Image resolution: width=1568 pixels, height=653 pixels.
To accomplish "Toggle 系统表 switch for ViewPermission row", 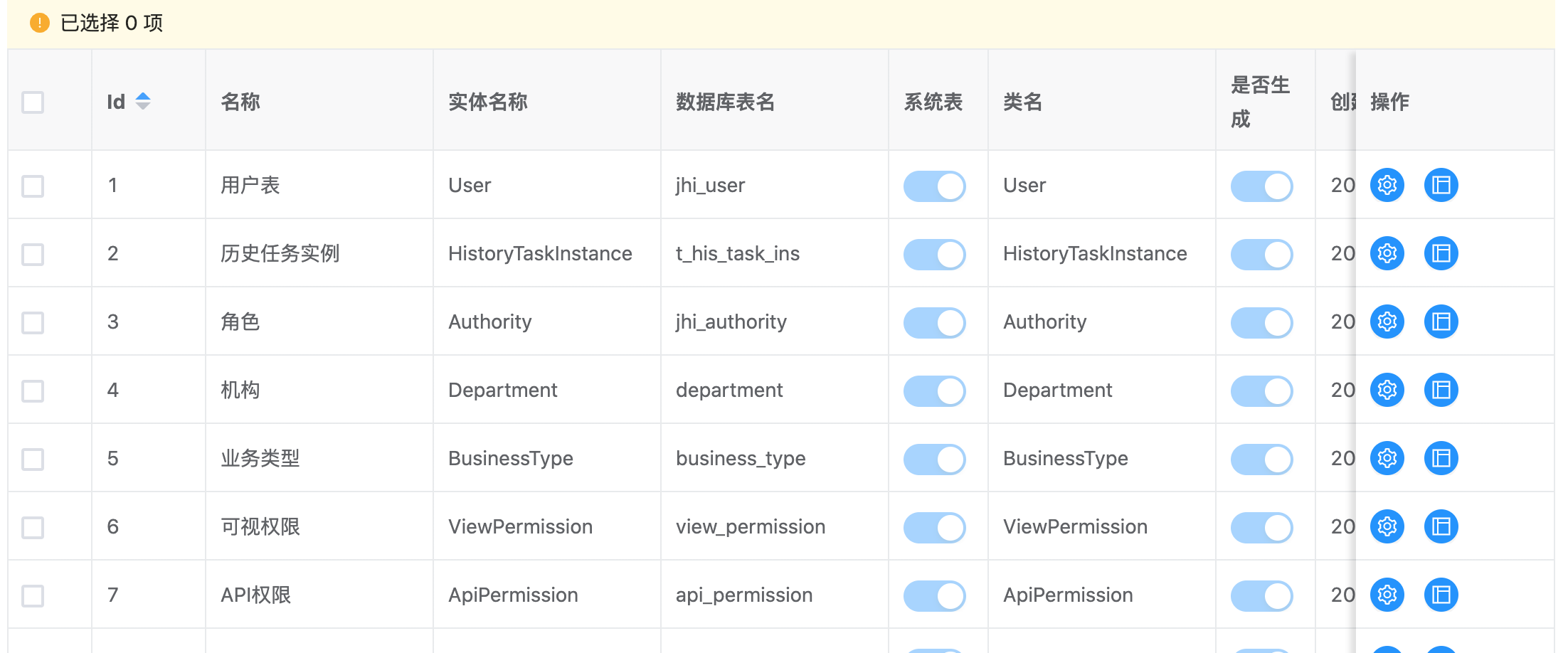I will [934, 527].
